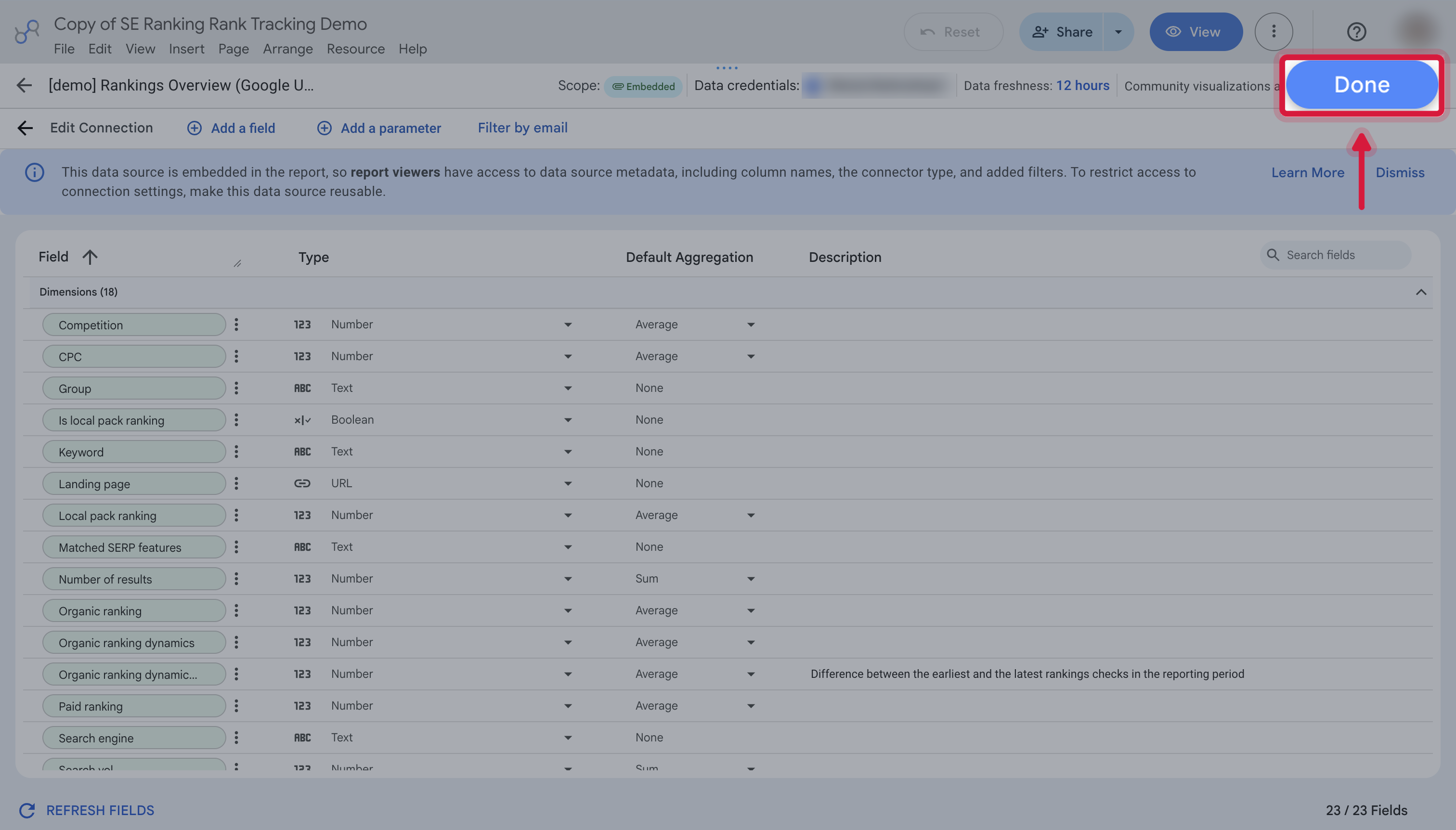This screenshot has height=830, width=1456.
Task: Click the Looker Studio logo icon
Action: 27,32
